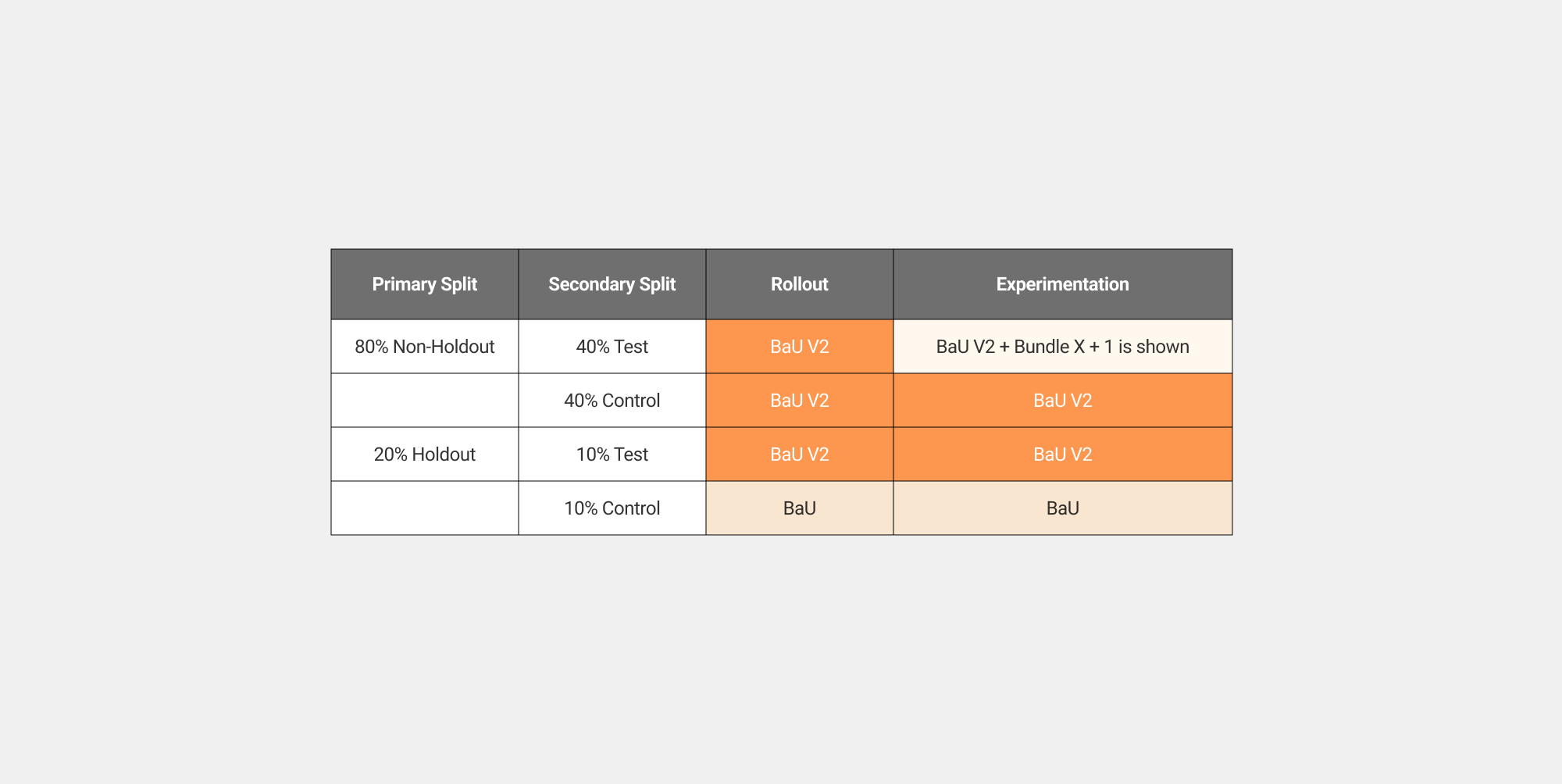Select the Rollout column header
Image resolution: width=1562 pixels, height=784 pixels.
click(x=799, y=284)
